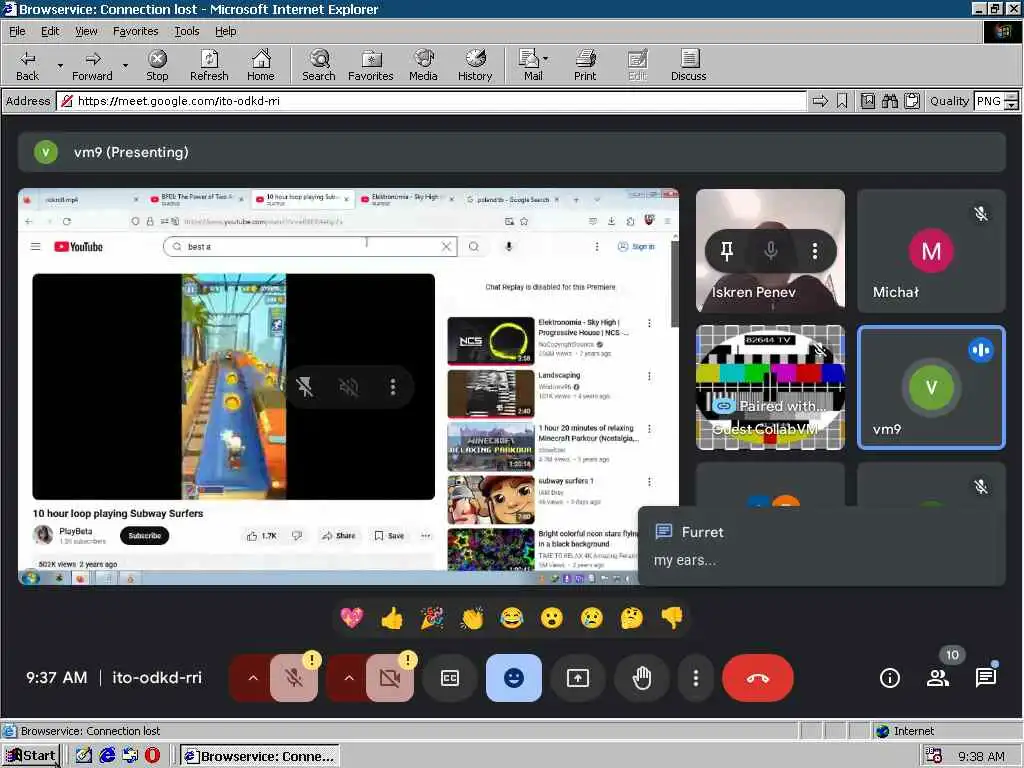Open the Tools menu
This screenshot has width=1024, height=768.
186,31
